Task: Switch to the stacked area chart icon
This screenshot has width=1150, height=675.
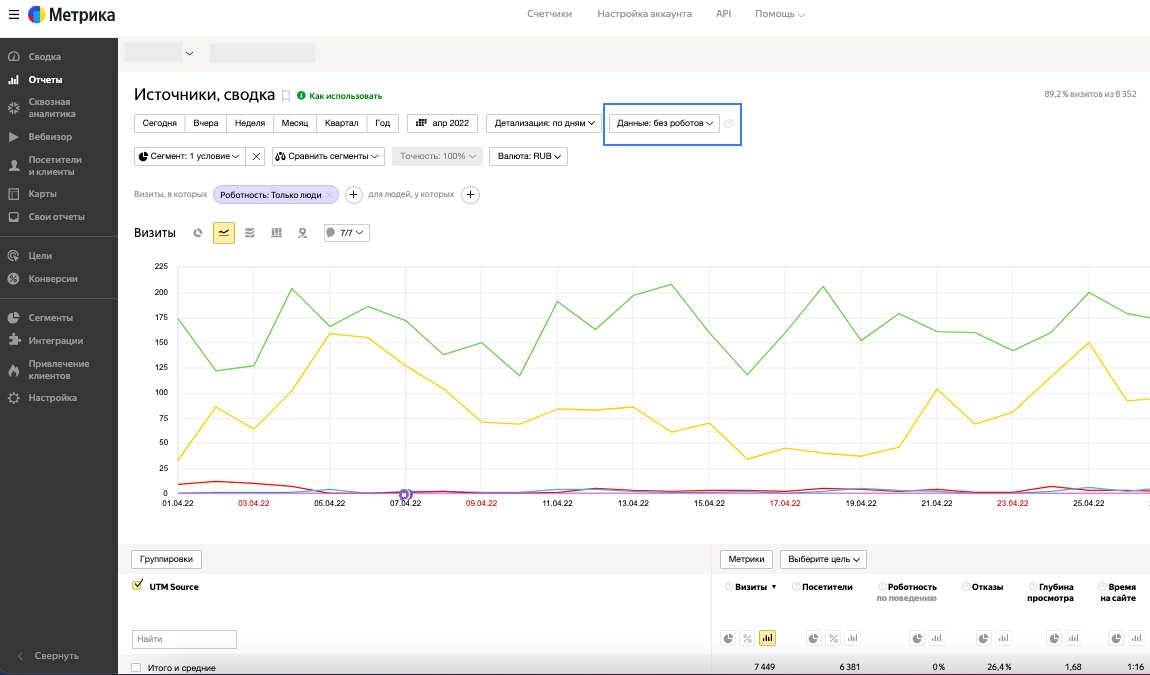Action: 250,233
